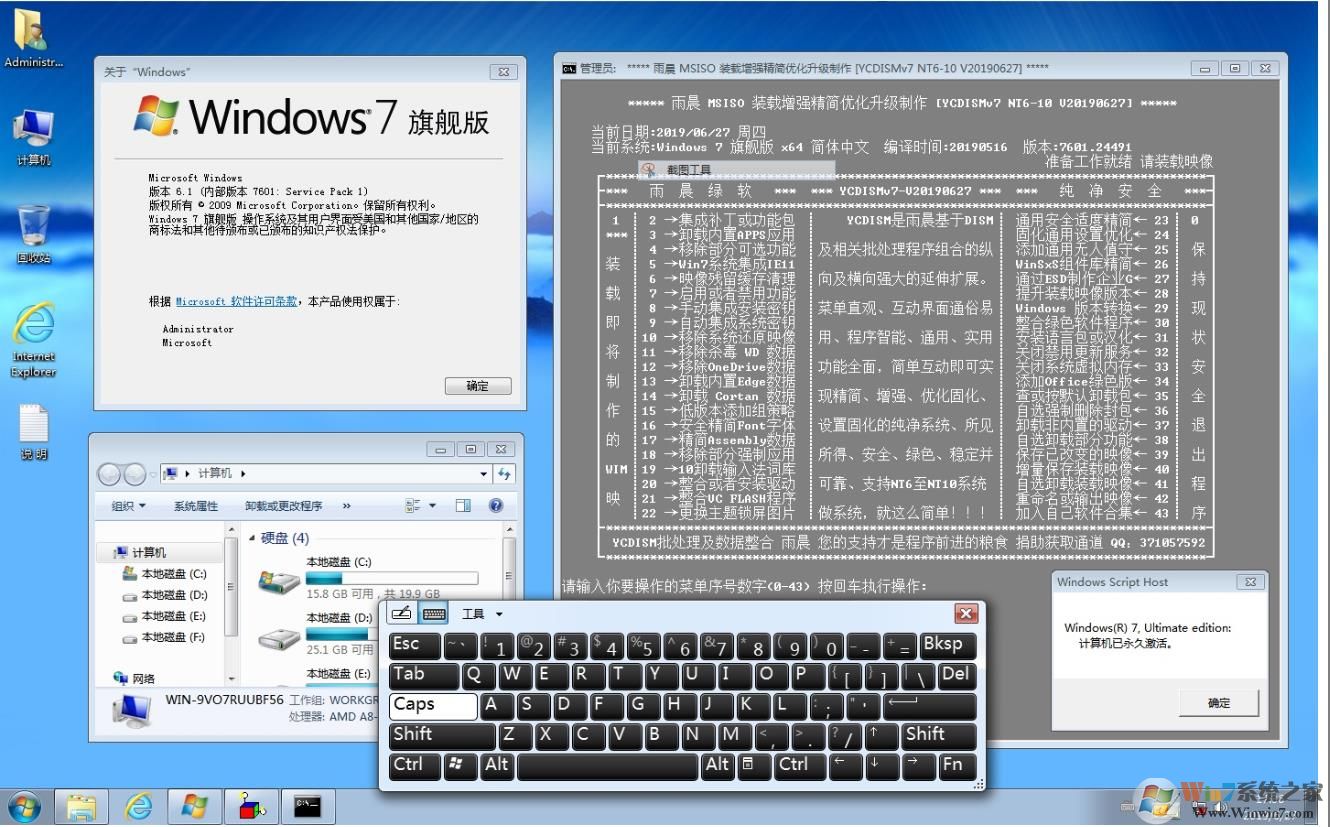This screenshot has width=1330, height=827.
Task: Open the command prompt taskbar icon
Action: click(x=307, y=806)
